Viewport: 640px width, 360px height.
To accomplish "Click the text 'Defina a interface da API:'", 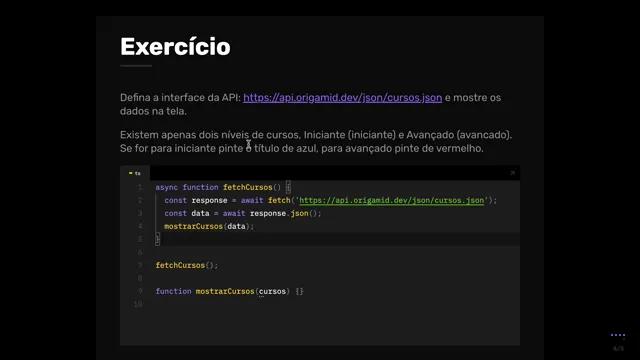I will (180, 98).
